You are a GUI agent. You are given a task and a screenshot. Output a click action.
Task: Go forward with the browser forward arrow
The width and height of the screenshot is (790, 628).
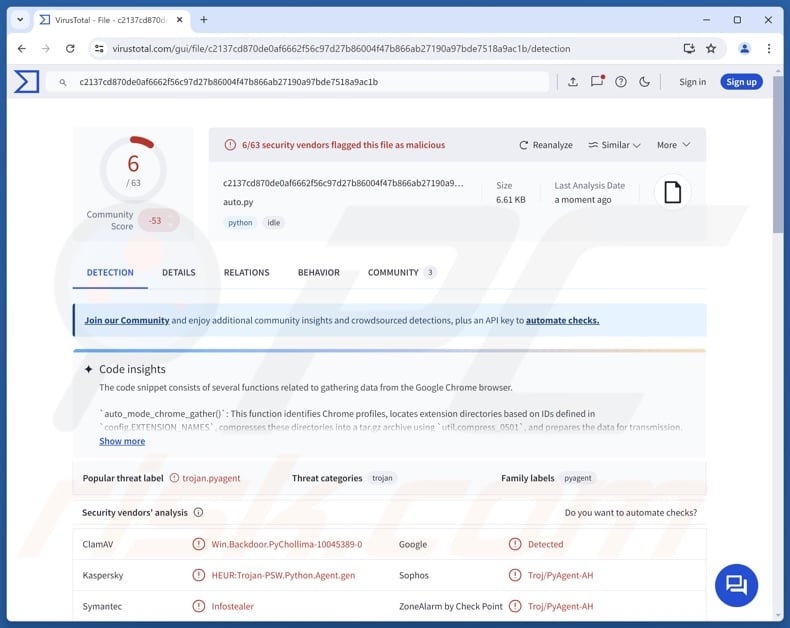pos(46,48)
